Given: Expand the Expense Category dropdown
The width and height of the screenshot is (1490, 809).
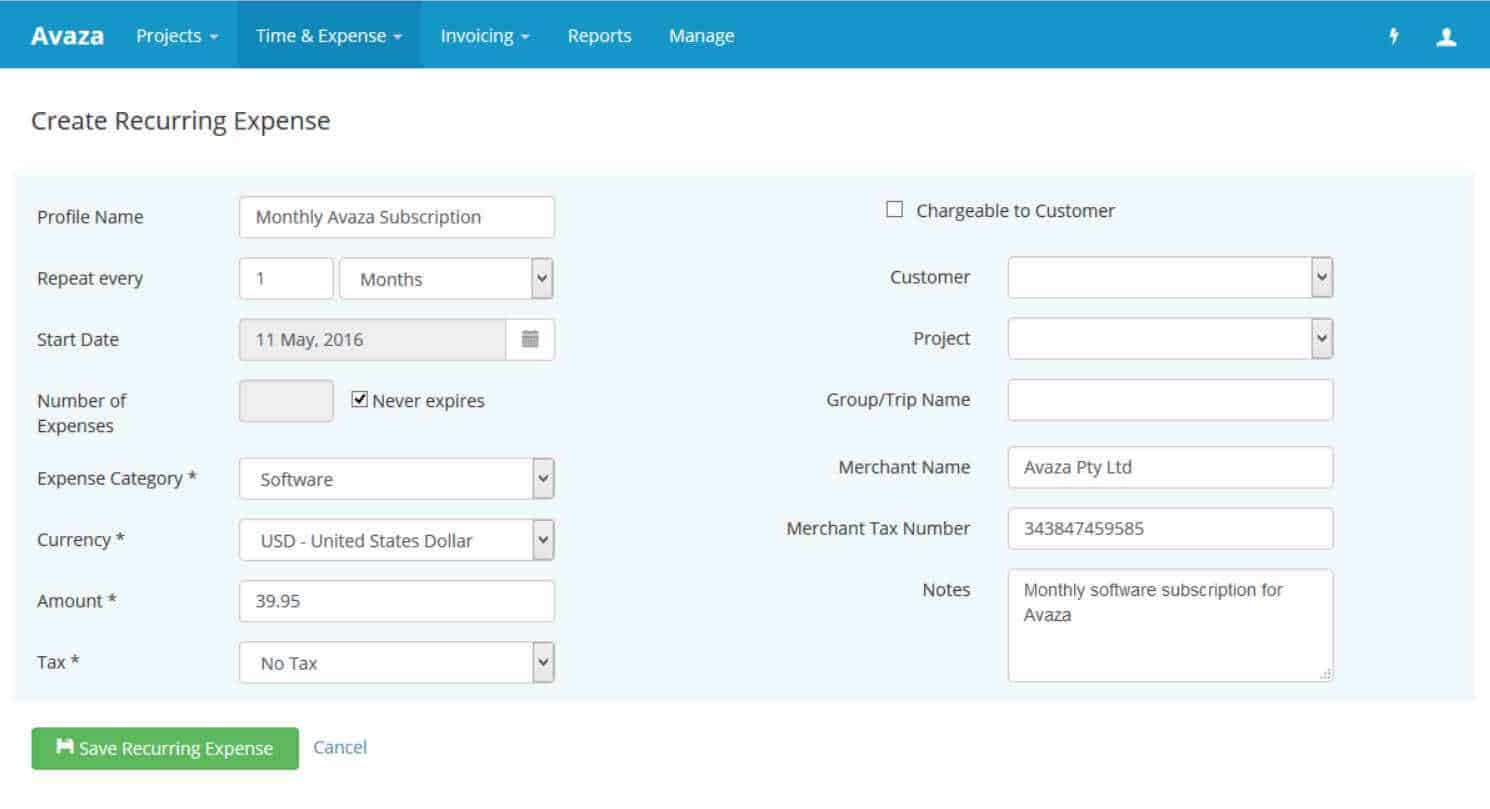Looking at the screenshot, I should pyautogui.click(x=396, y=479).
